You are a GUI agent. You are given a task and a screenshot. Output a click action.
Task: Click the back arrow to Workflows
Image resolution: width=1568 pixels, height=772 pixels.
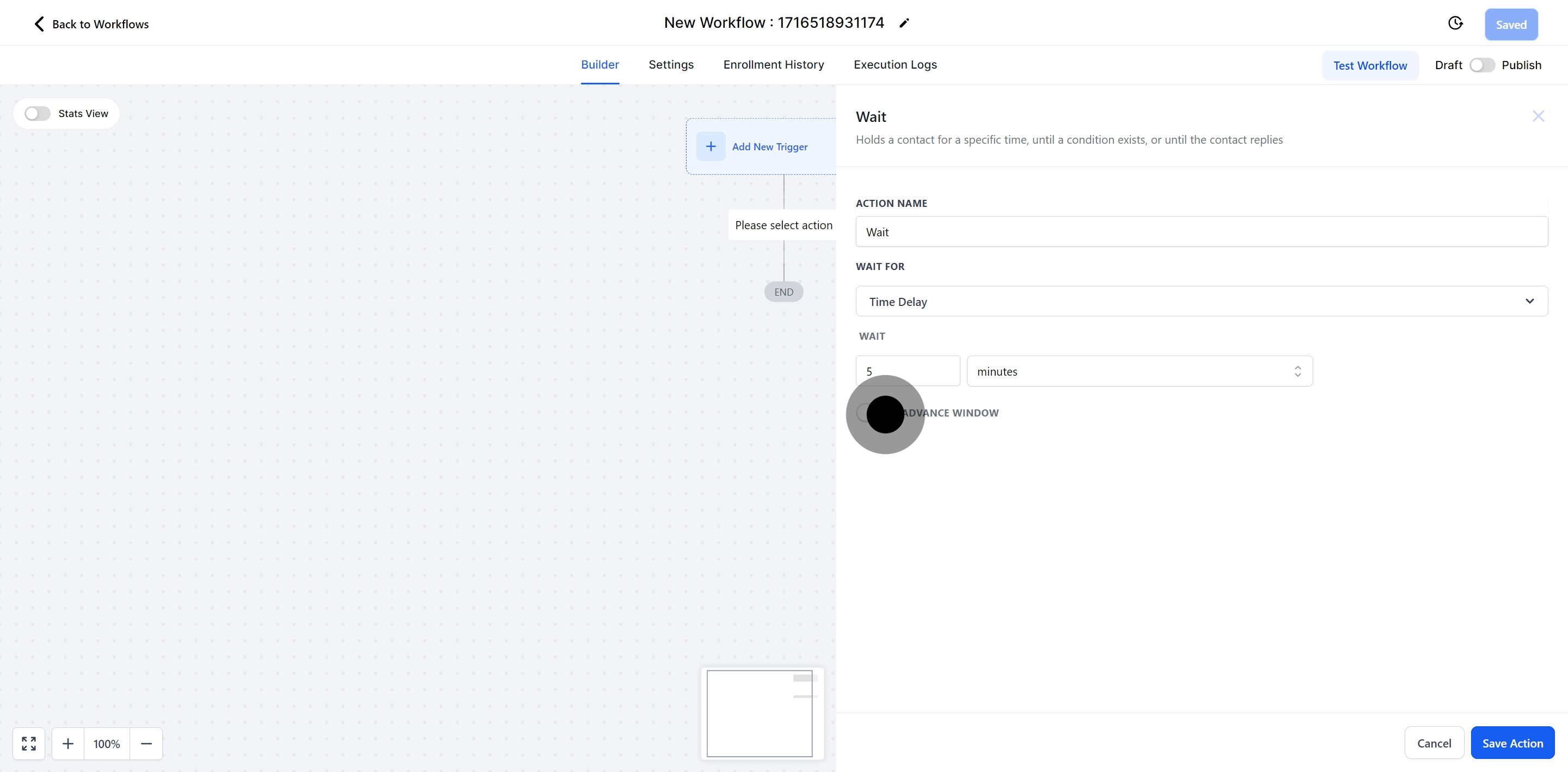point(39,24)
